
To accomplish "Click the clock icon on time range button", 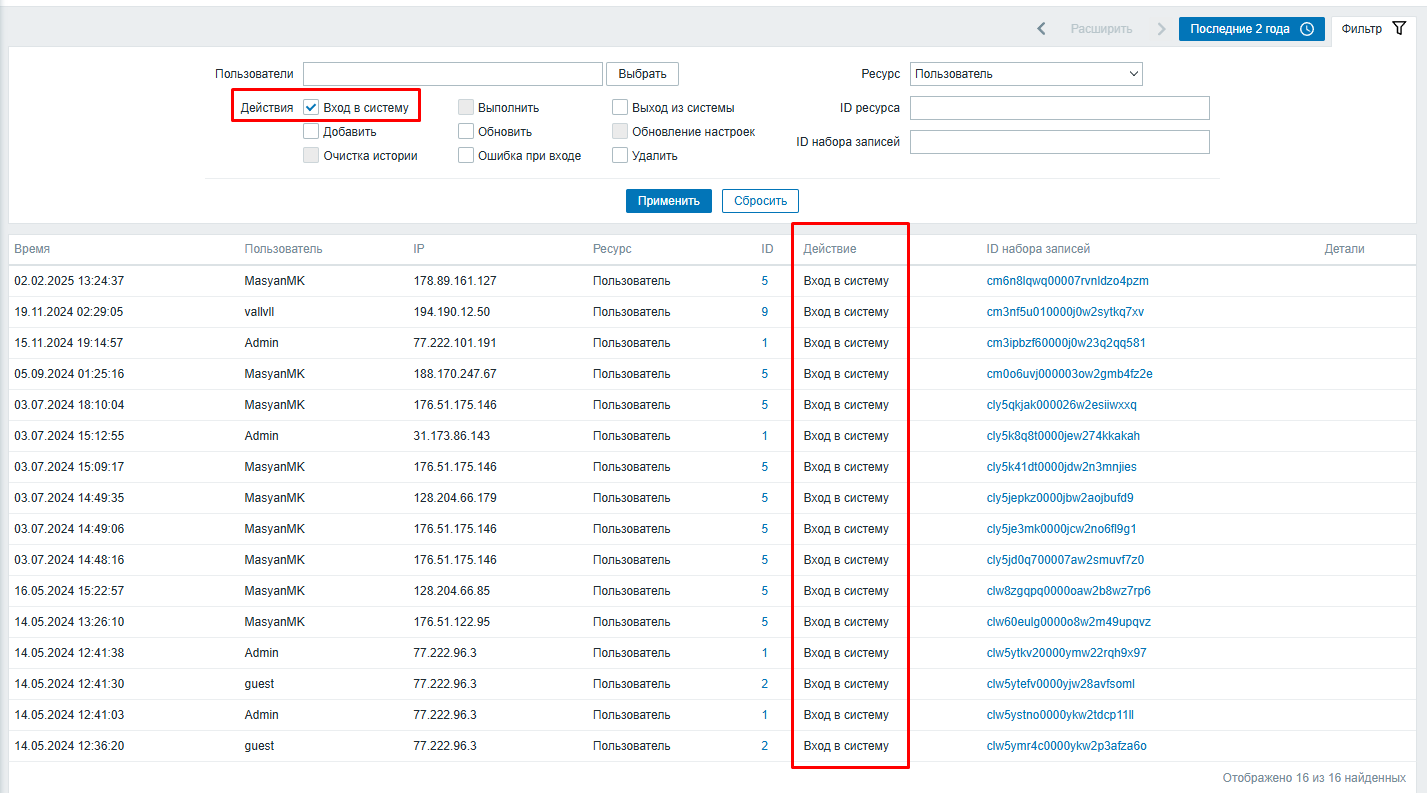I will click(1306, 29).
